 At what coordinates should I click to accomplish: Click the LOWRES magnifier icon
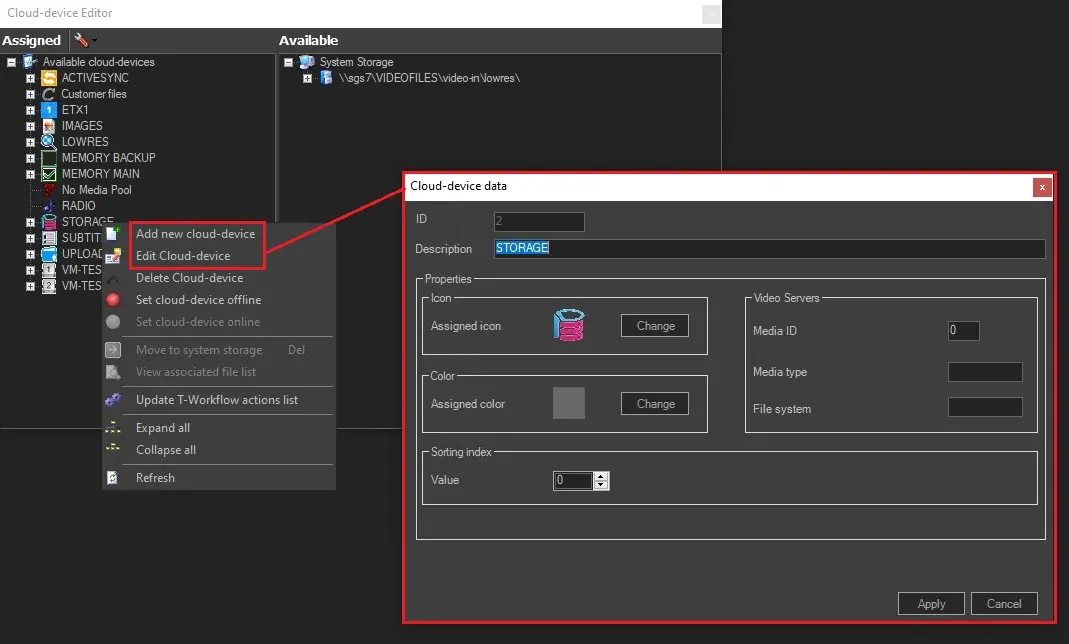[49, 142]
